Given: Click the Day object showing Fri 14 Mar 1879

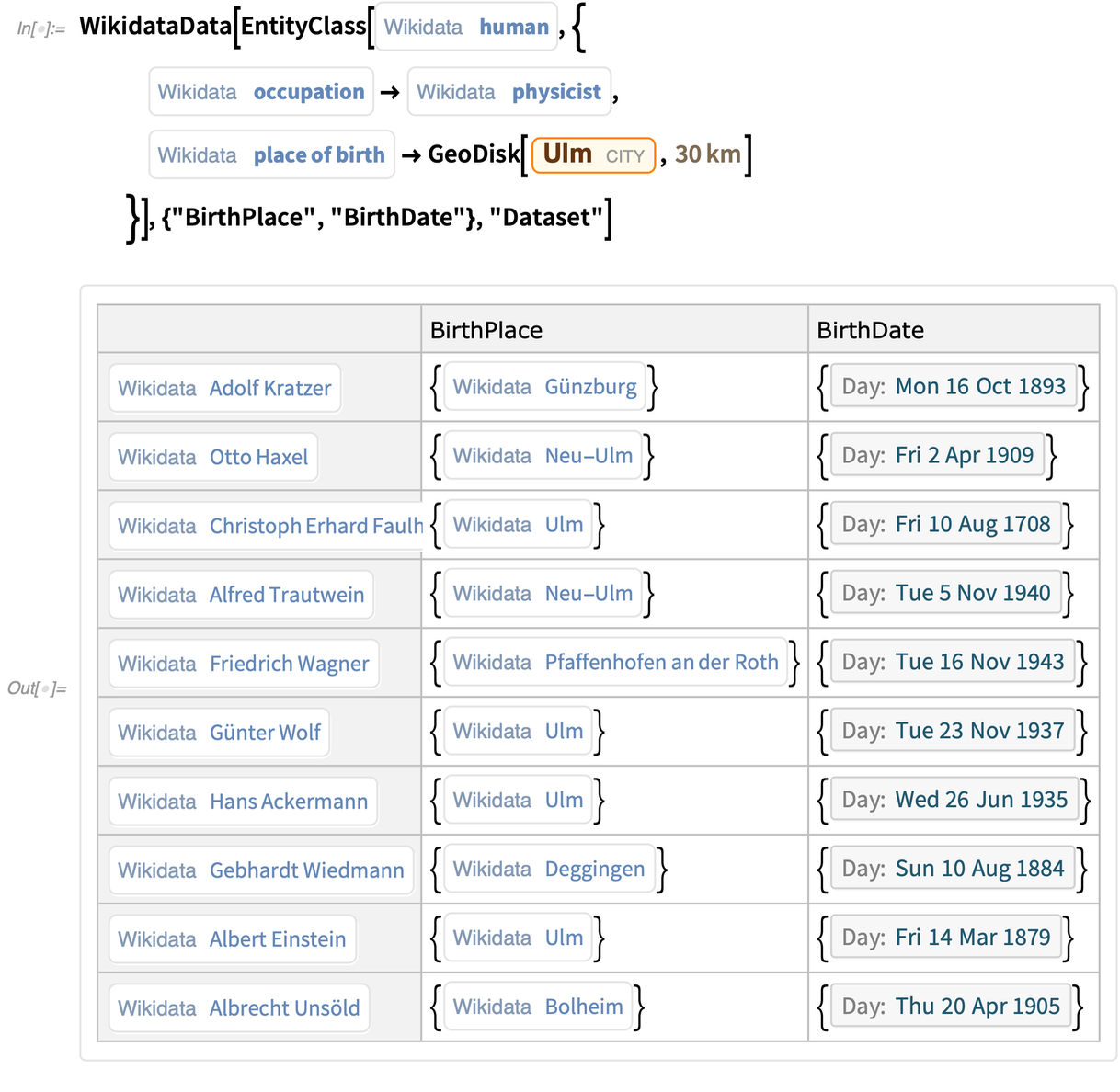Looking at the screenshot, I should tap(952, 937).
